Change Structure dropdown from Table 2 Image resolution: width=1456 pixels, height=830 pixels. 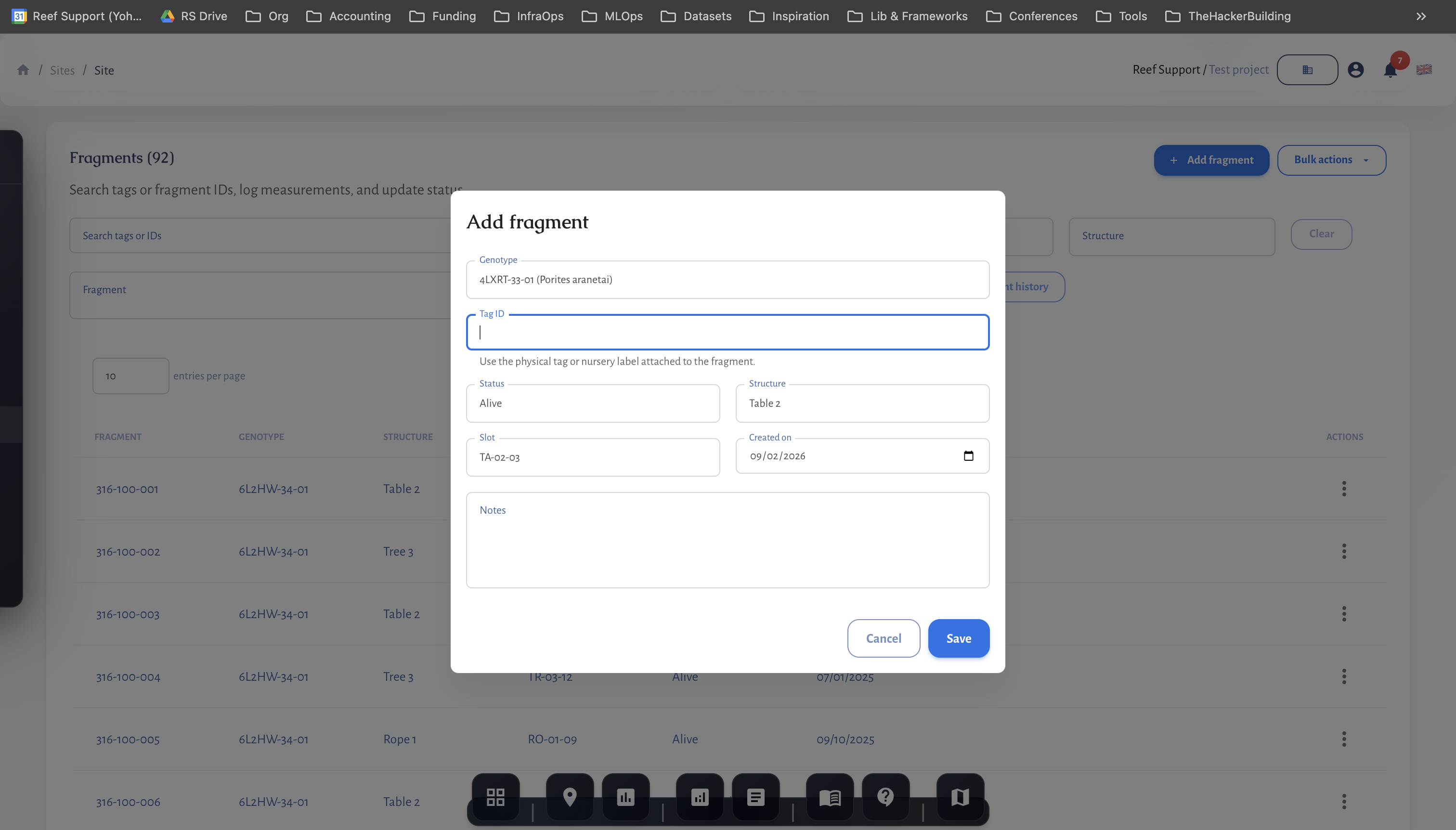861,403
